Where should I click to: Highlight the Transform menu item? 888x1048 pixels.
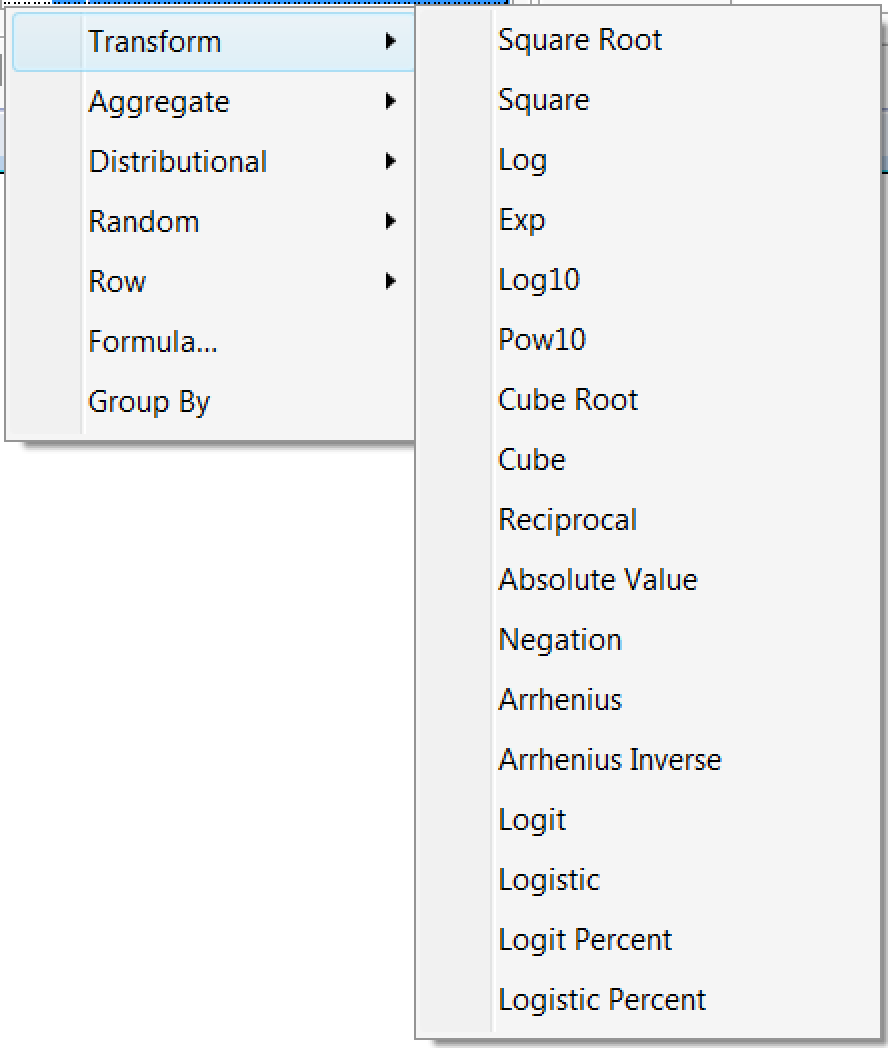point(155,42)
